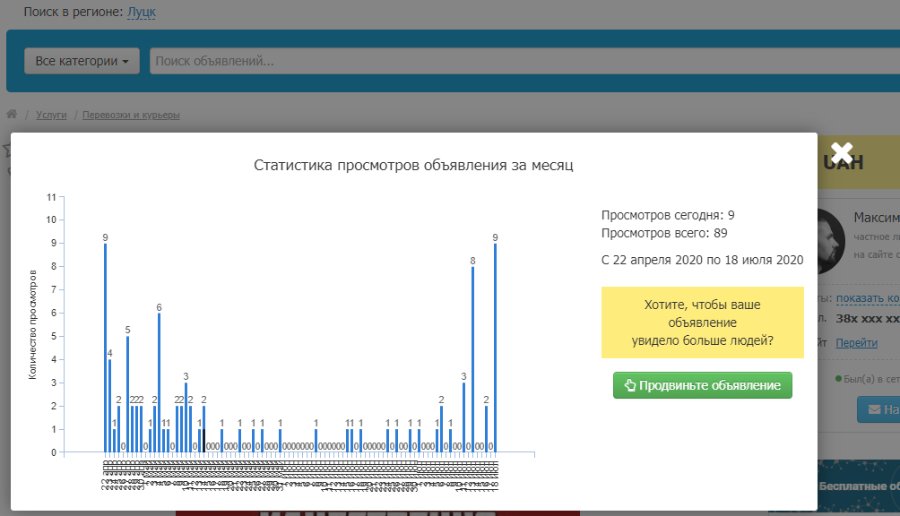Click the 'показать контакты' link

click(x=867, y=298)
